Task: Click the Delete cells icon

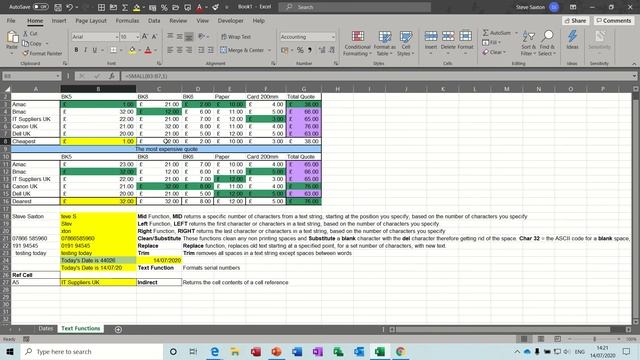Action: coord(448,36)
